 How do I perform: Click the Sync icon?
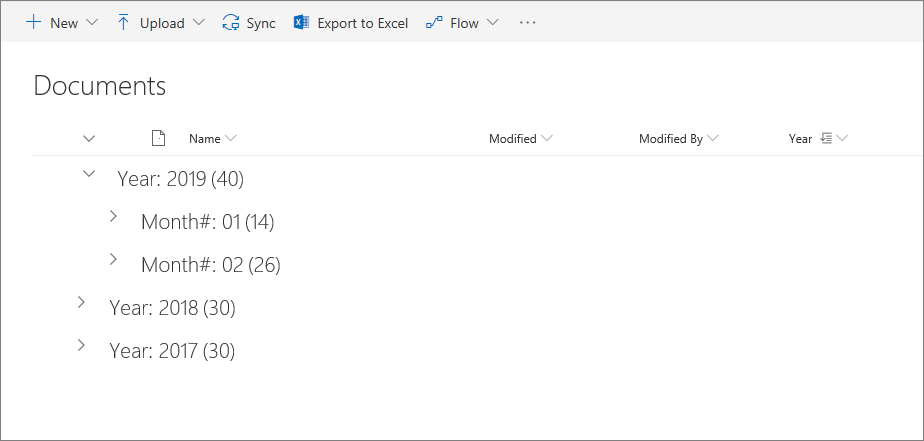(x=231, y=22)
